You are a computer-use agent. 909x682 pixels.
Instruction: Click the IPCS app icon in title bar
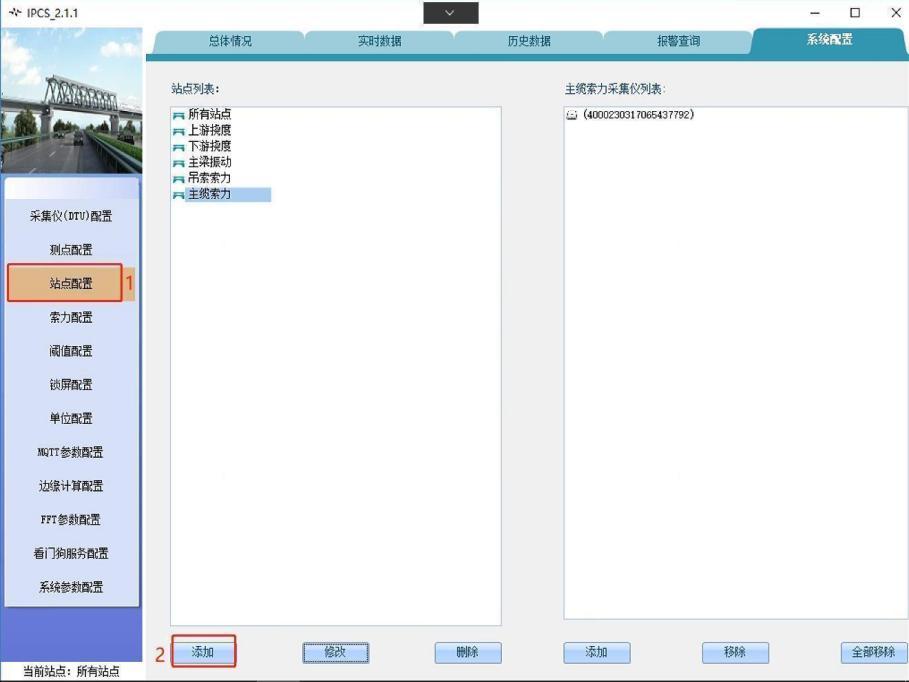coord(14,13)
